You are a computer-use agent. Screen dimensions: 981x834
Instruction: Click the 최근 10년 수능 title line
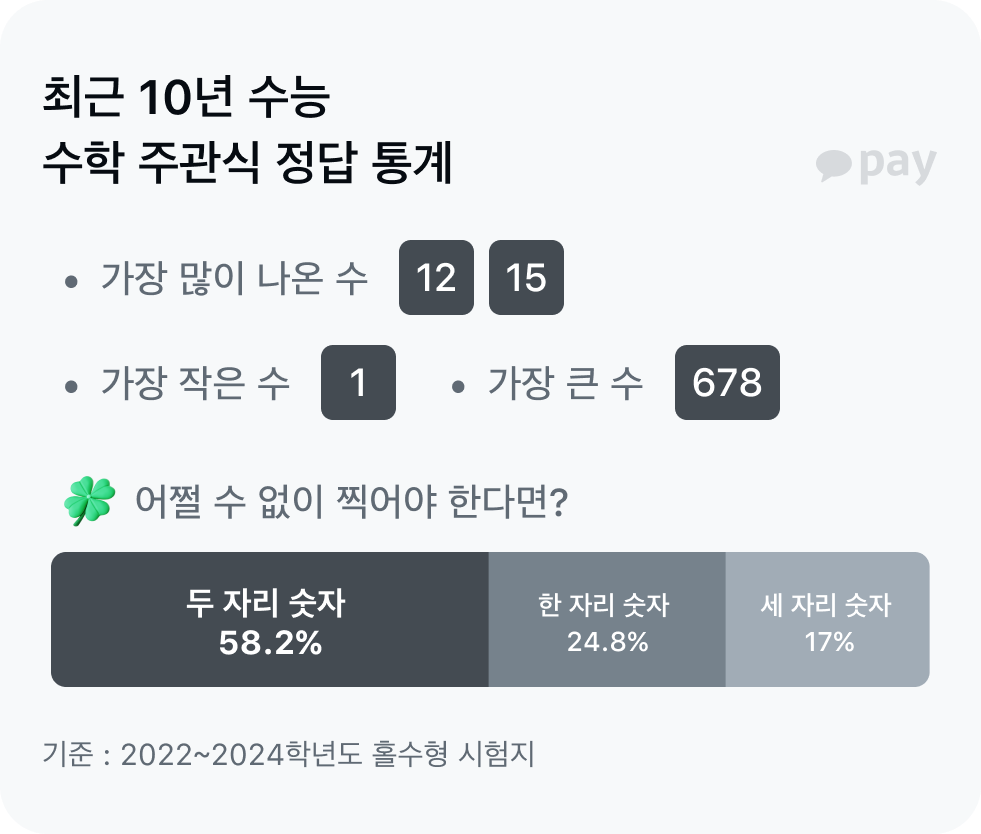click(187, 98)
